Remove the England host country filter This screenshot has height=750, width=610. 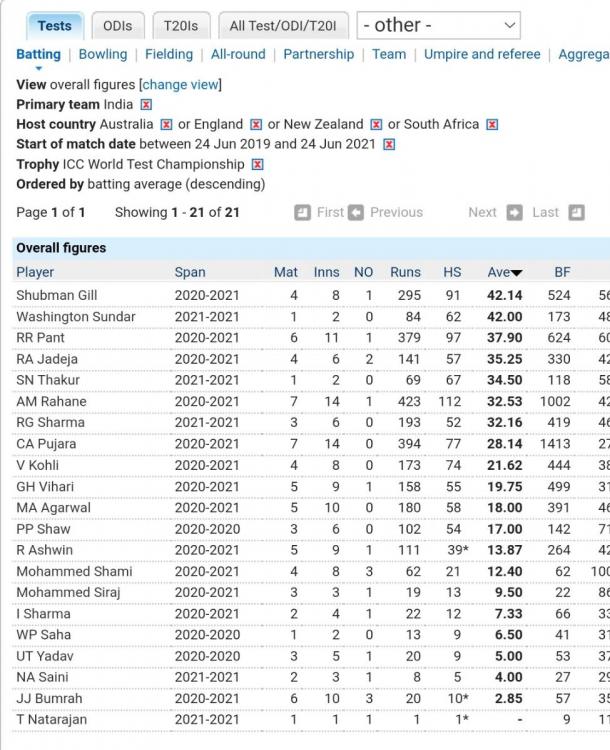[x=256, y=124]
